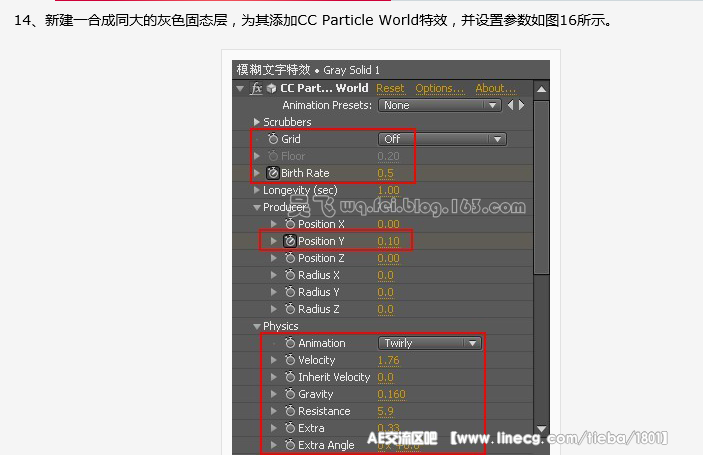This screenshot has height=455, width=703.
Task: Expand the Position X property
Action: click(x=273, y=224)
